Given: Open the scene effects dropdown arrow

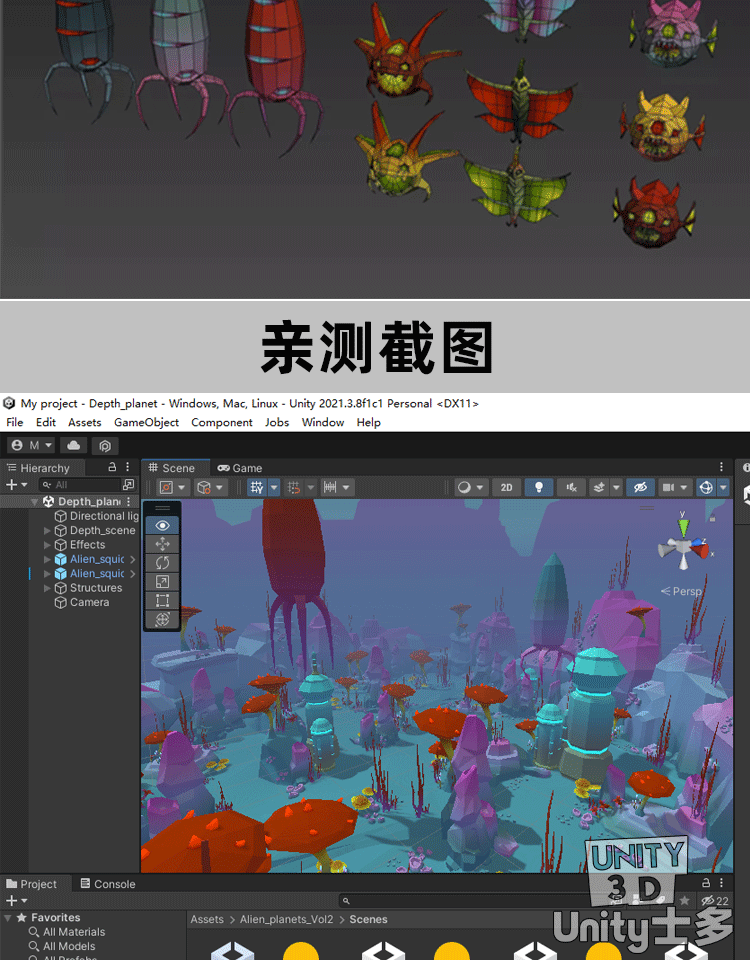Looking at the screenshot, I should click(x=616, y=487).
